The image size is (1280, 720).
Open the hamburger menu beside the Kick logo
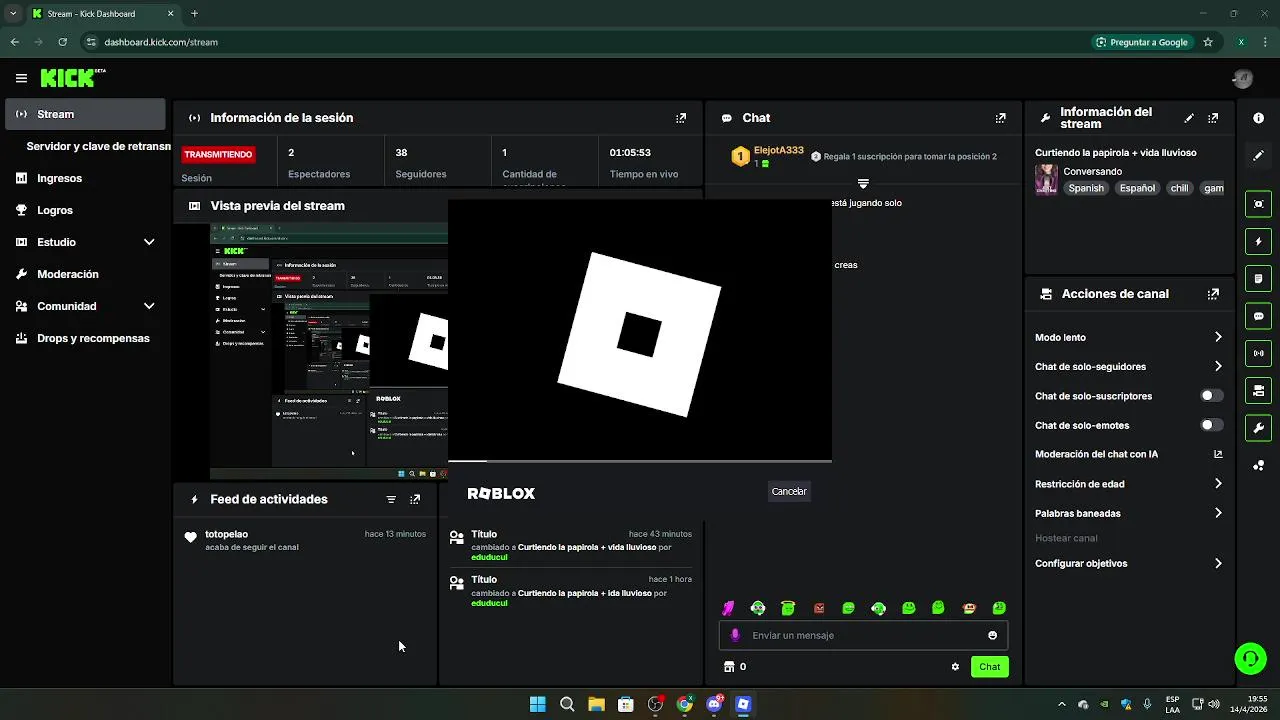point(21,78)
